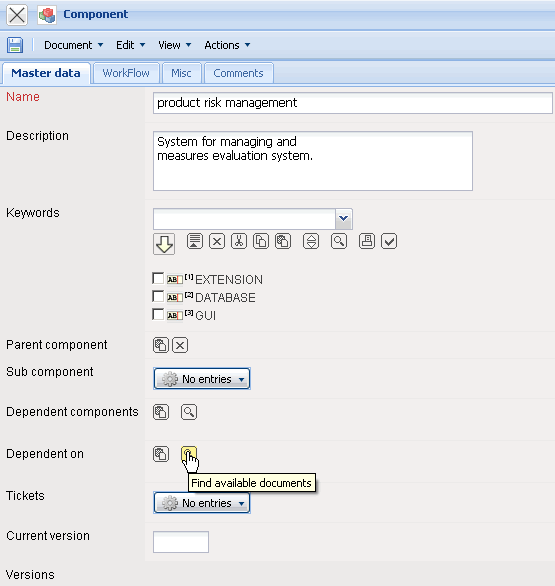Open the Actions menu

227,45
